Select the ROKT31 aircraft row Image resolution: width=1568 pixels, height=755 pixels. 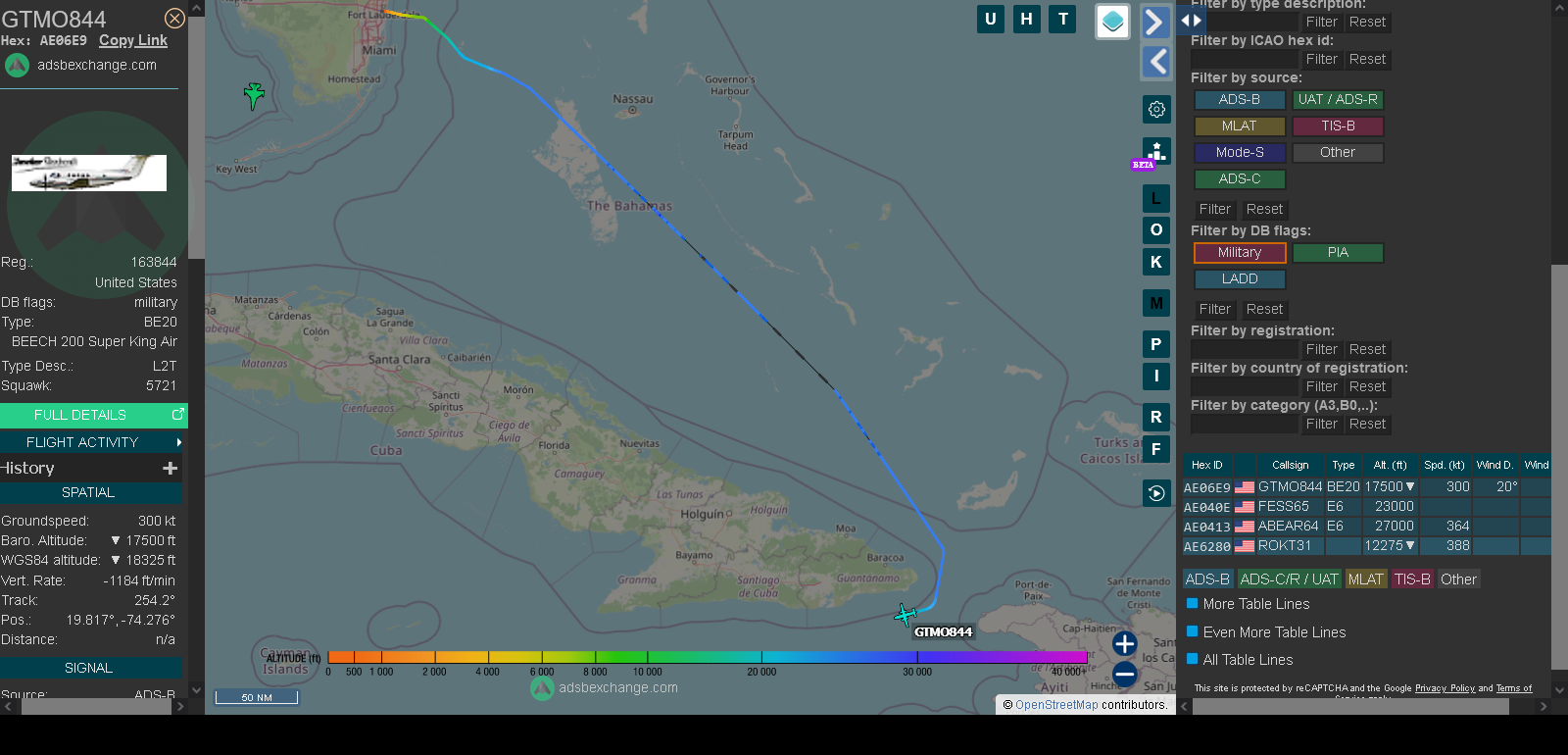(1366, 546)
